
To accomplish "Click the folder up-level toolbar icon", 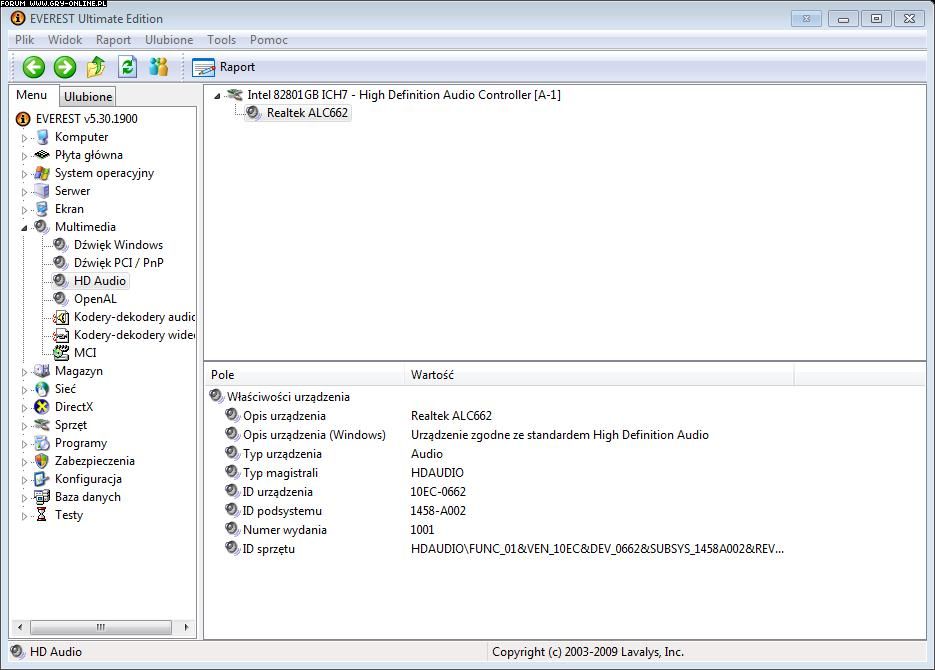I will tap(96, 67).
